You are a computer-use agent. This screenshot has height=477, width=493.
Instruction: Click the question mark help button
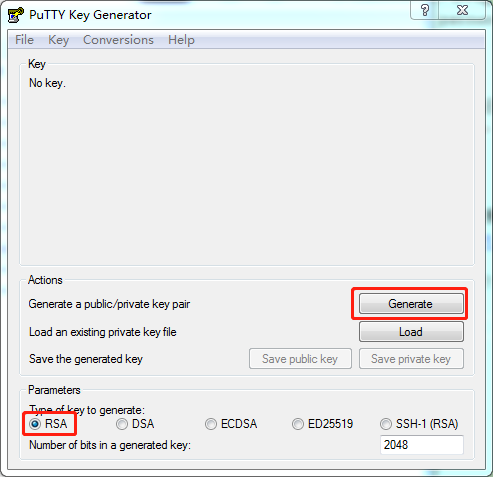coord(425,10)
